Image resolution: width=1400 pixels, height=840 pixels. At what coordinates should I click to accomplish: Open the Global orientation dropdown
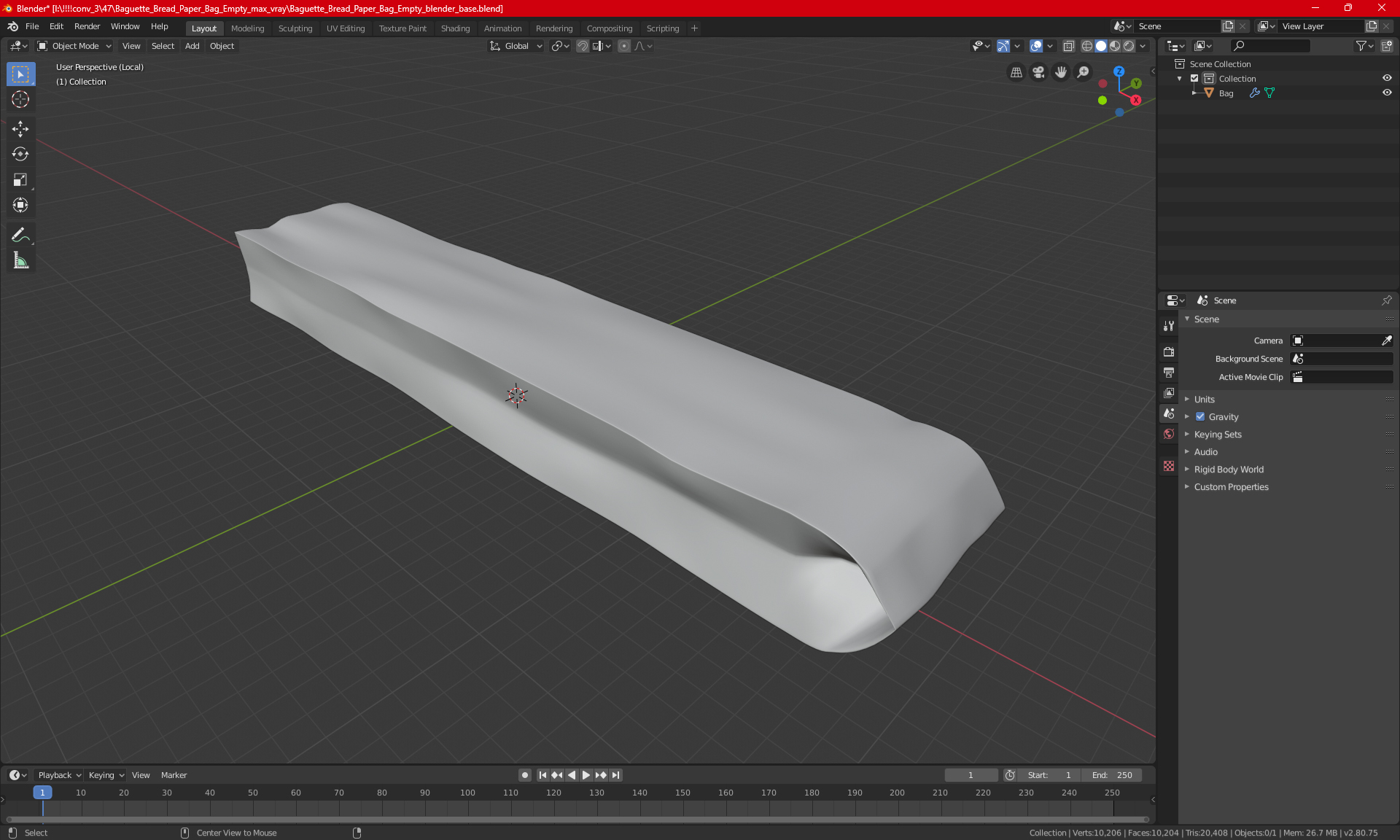516,46
